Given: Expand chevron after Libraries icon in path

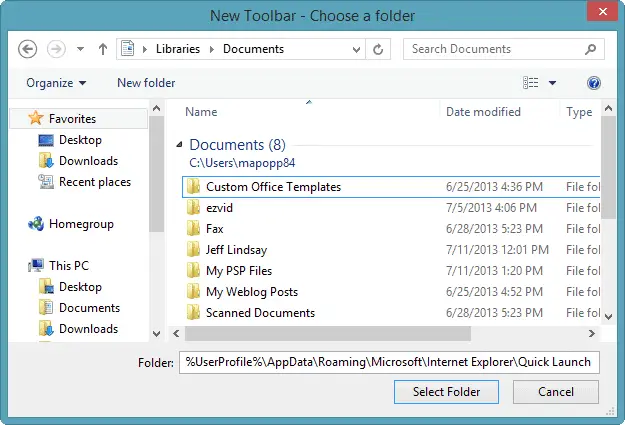Looking at the screenshot, I should (145, 49).
